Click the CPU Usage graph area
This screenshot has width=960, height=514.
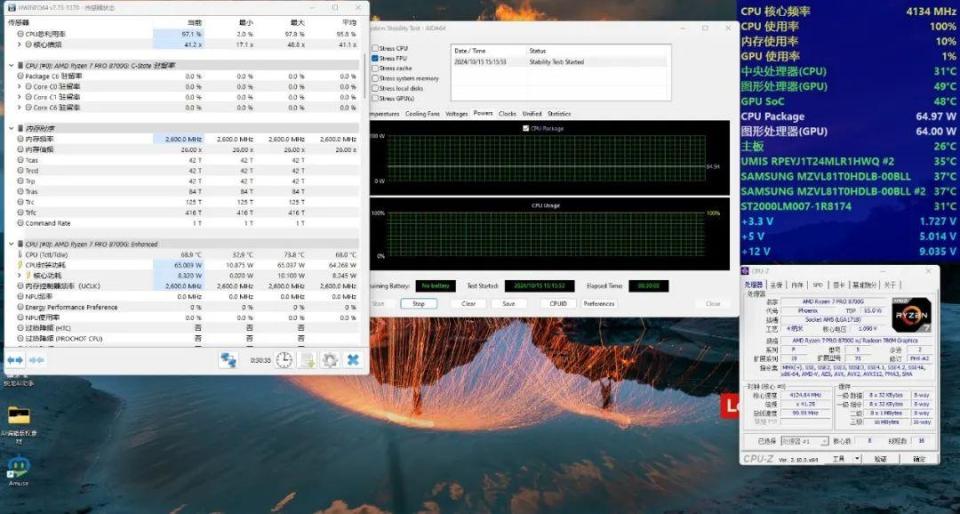pyautogui.click(x=545, y=241)
